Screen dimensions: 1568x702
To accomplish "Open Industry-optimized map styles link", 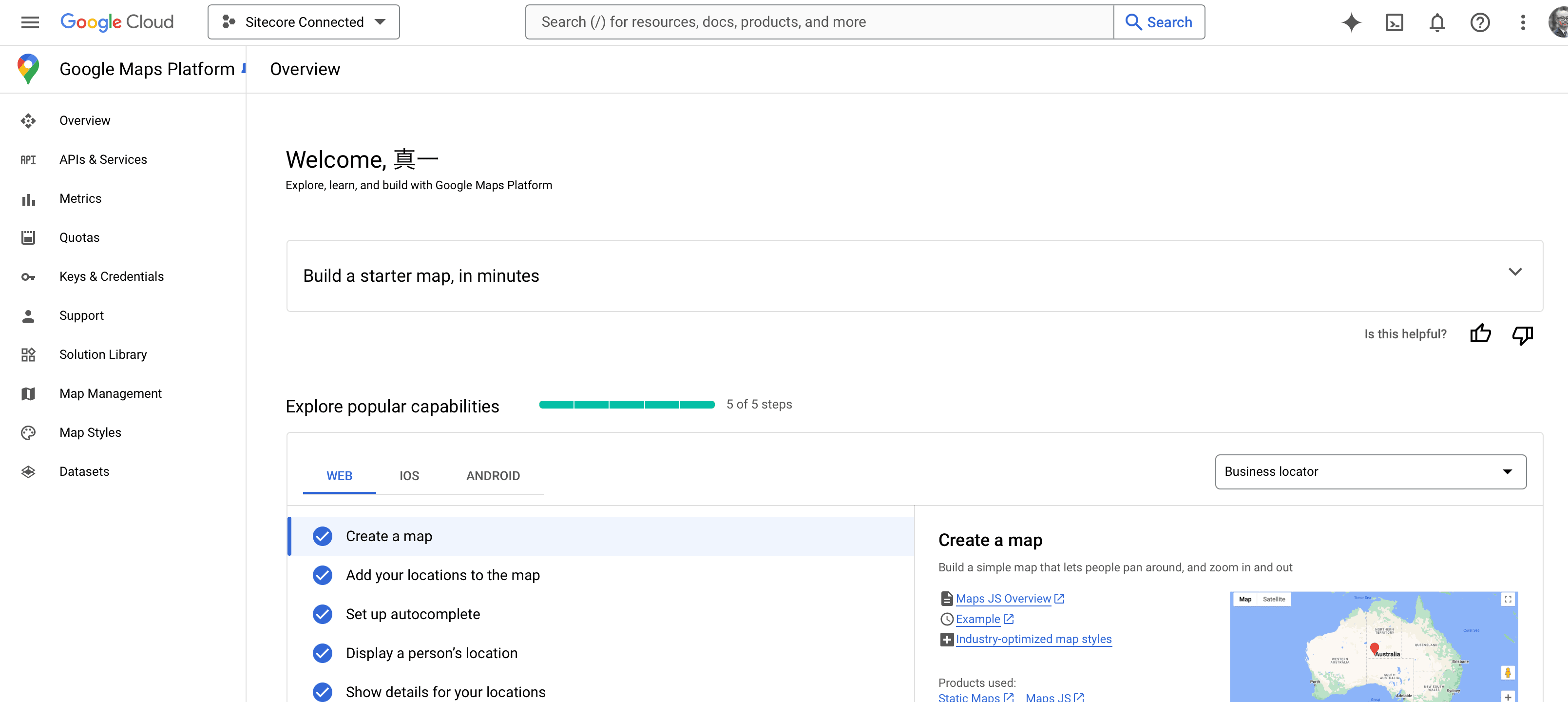I will pyautogui.click(x=1033, y=639).
